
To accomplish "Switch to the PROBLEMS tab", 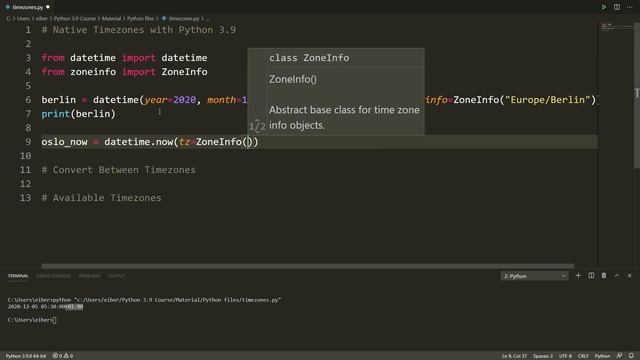I will click(x=89, y=276).
